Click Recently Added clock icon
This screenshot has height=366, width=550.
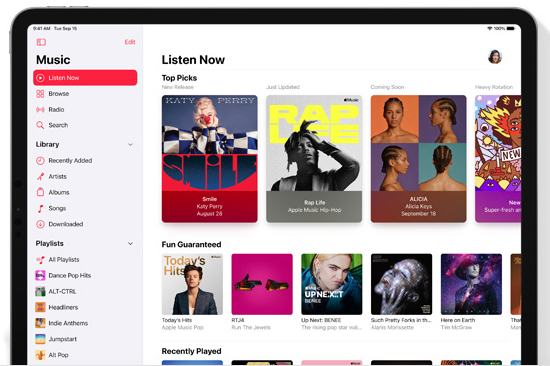pos(40,161)
